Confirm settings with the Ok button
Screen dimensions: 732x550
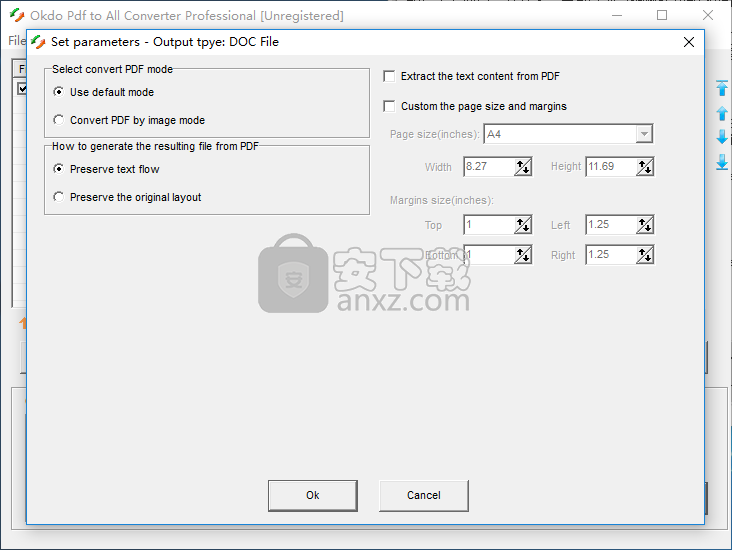coord(313,495)
